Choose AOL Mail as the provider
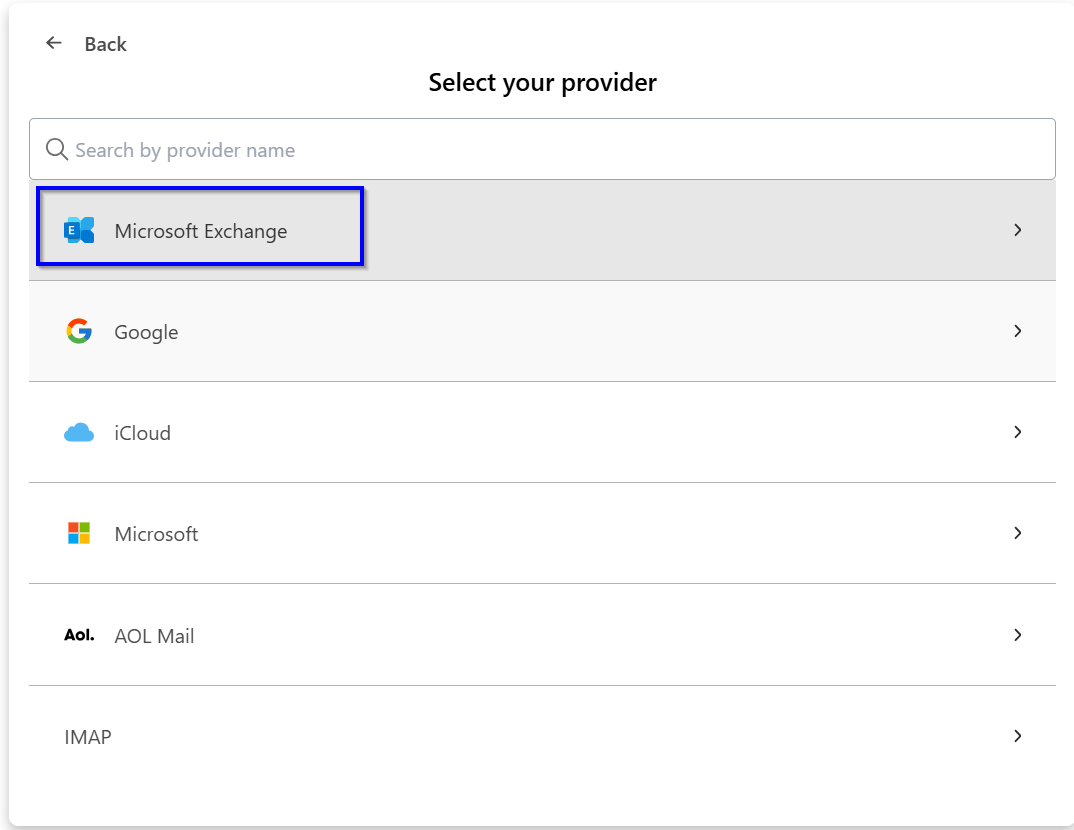Image resolution: width=1074 pixels, height=830 pixels. [x=154, y=636]
